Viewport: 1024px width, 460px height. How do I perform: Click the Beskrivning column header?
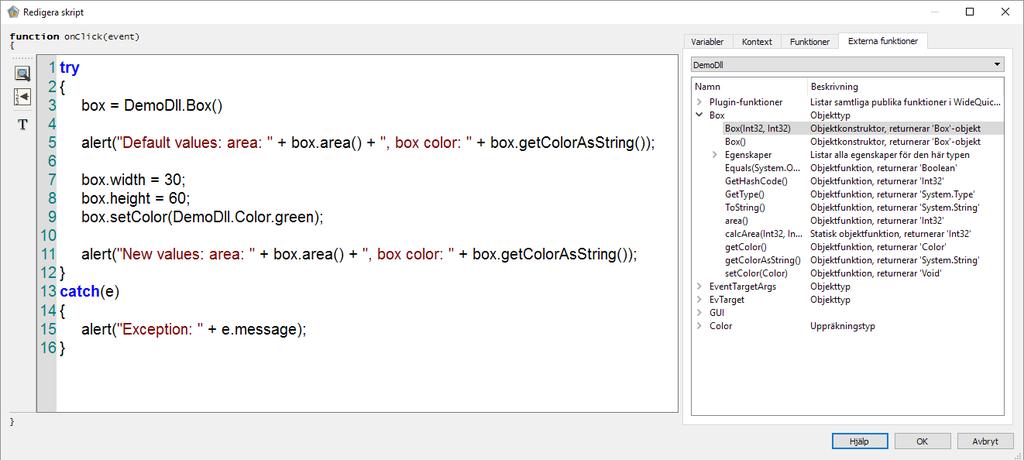pos(905,86)
